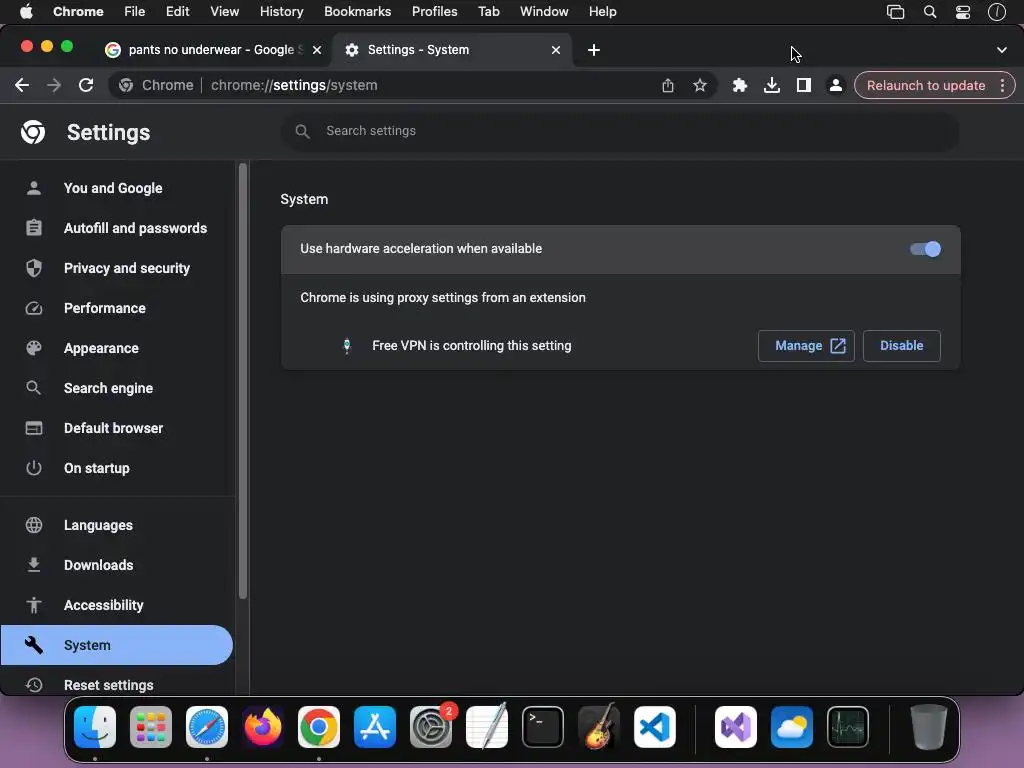The width and height of the screenshot is (1024, 768).
Task: Open System Settings from the Dock
Action: (431, 727)
